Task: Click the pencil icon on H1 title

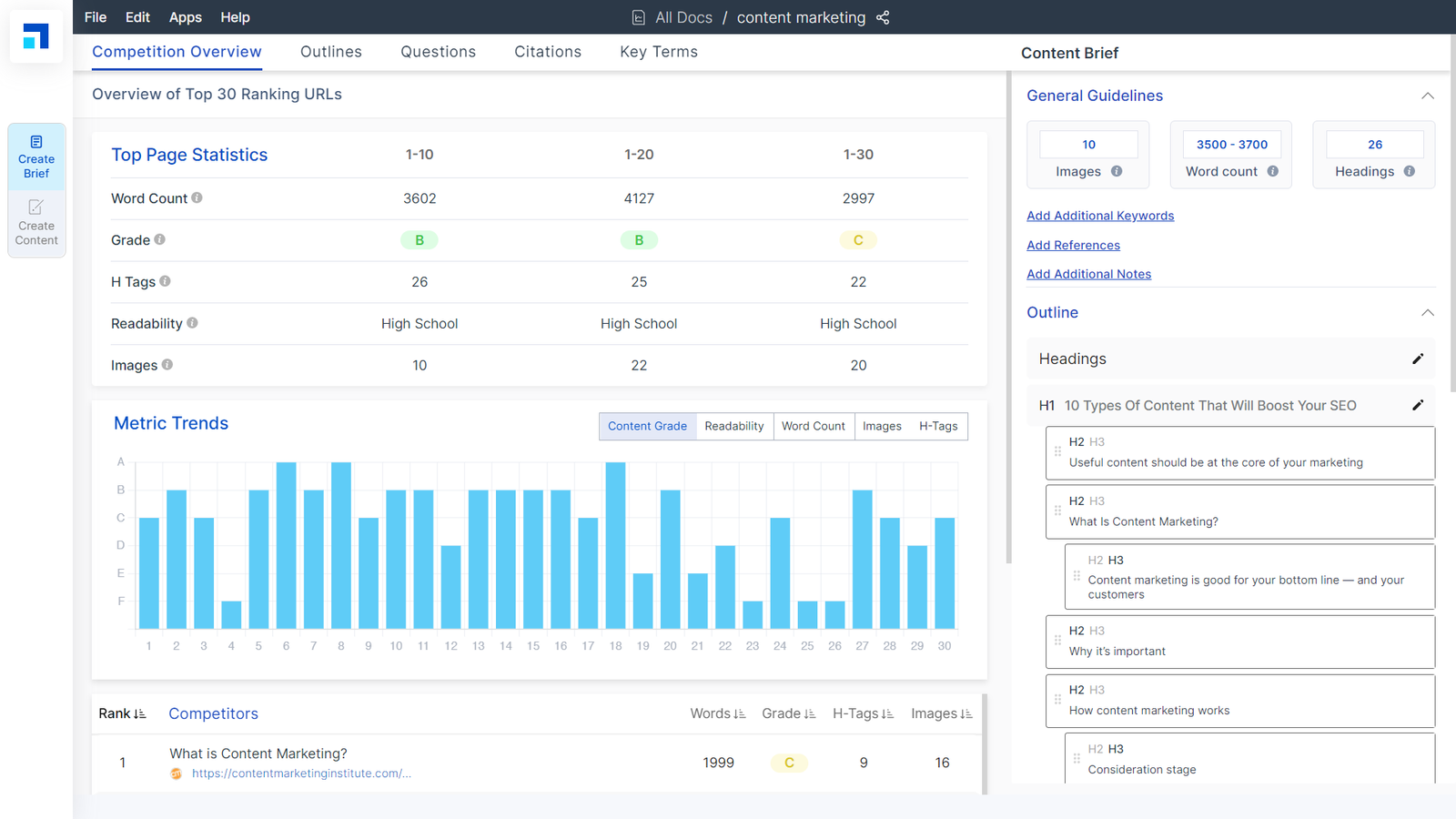Action: click(1417, 405)
